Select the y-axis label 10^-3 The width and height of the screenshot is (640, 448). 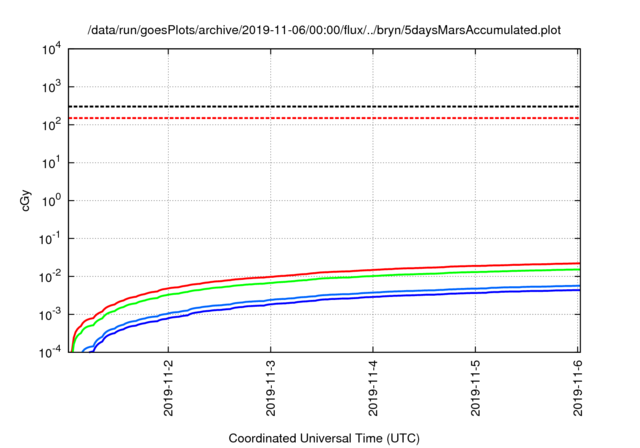point(50,315)
